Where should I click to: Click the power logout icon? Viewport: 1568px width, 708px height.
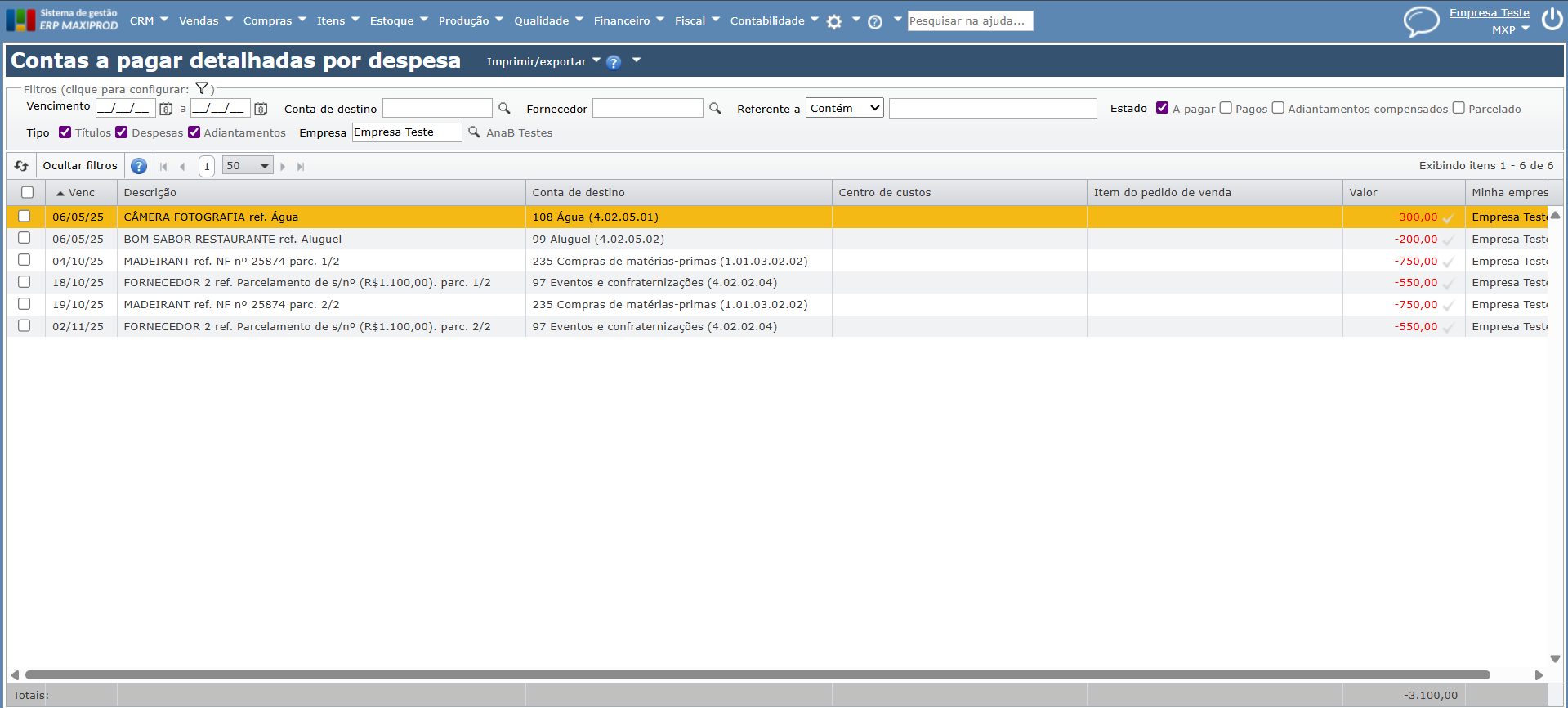1552,20
